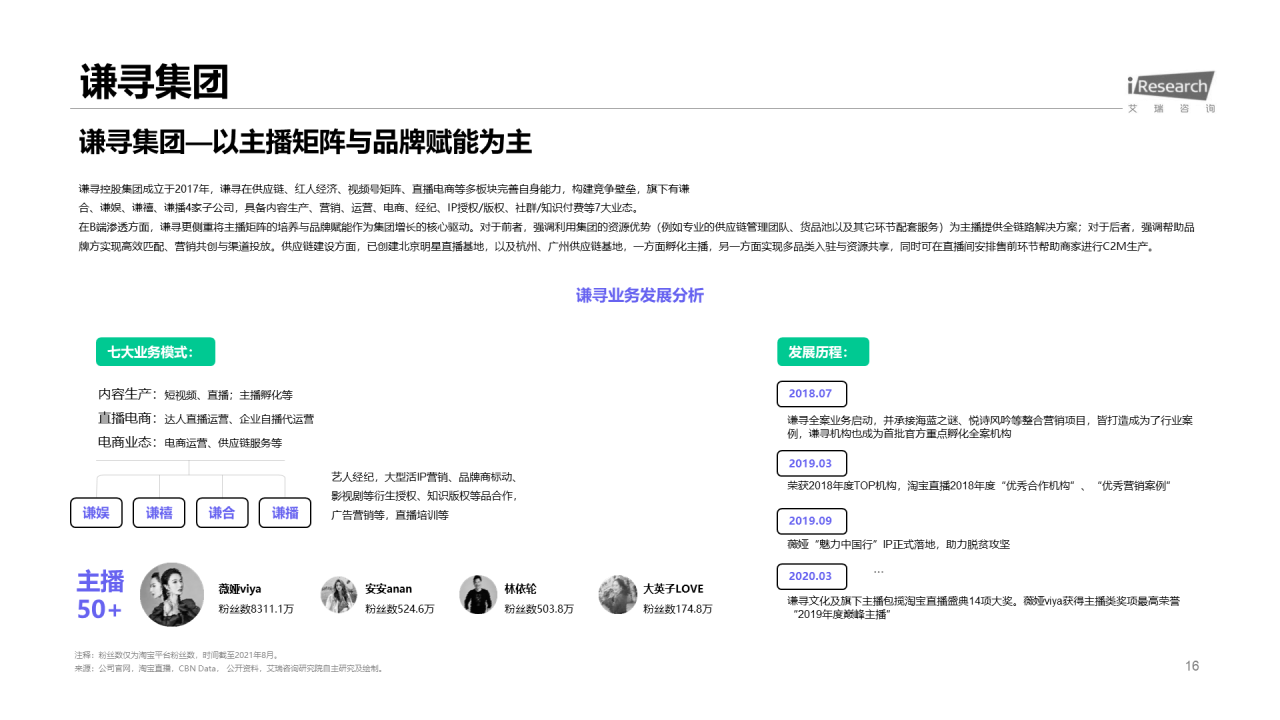The image size is (1280, 720).
Task: Select the 谦播 box
Action: coord(285,513)
